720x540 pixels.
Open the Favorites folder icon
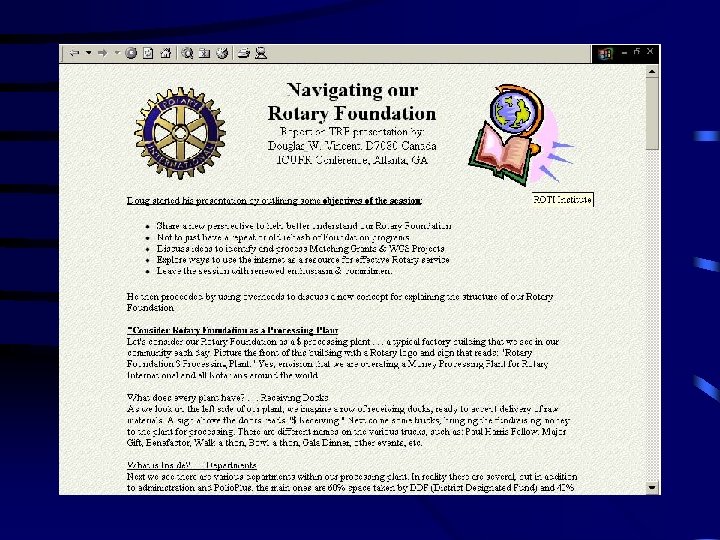click(x=204, y=53)
